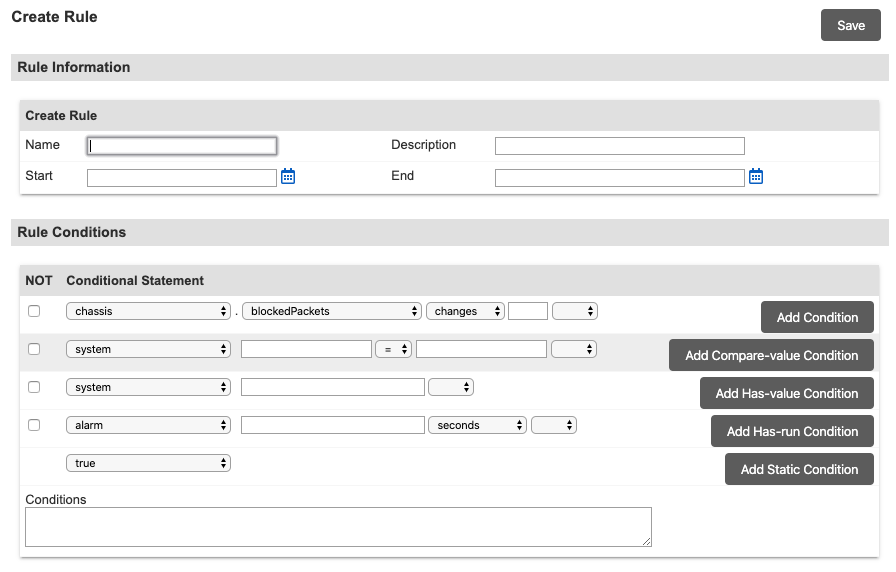Viewport: 896px width, 572px height.
Task: Click the Save button
Action: (x=850, y=25)
